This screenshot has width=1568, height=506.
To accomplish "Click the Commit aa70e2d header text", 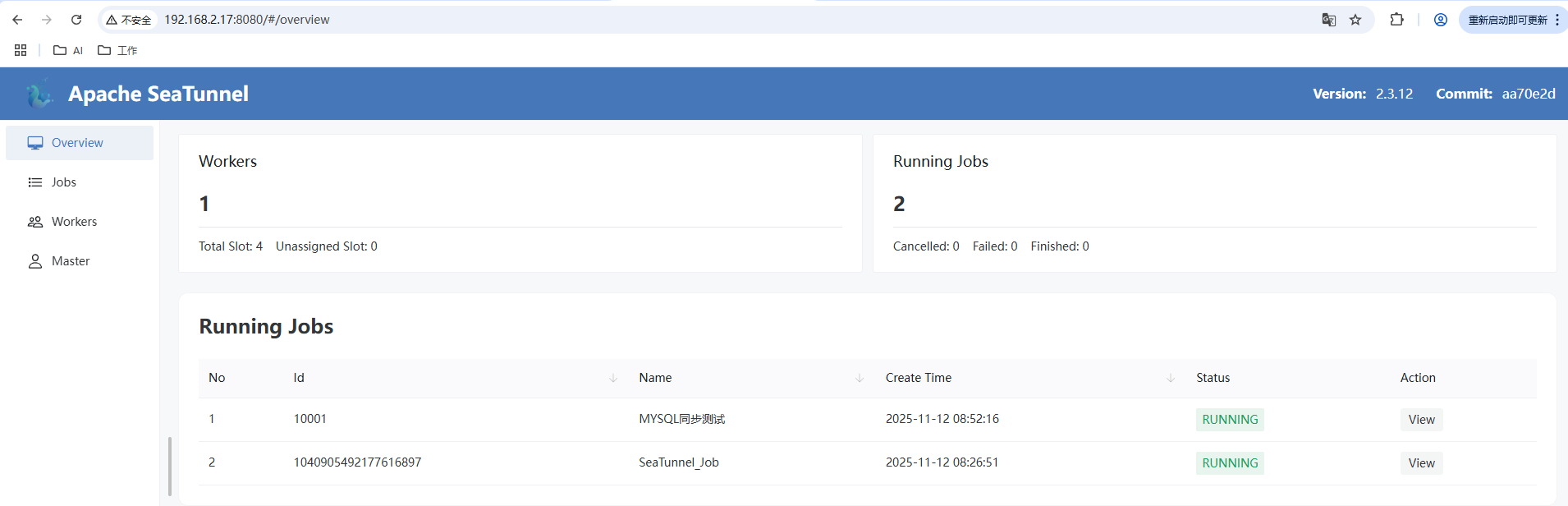I will pos(1496,94).
